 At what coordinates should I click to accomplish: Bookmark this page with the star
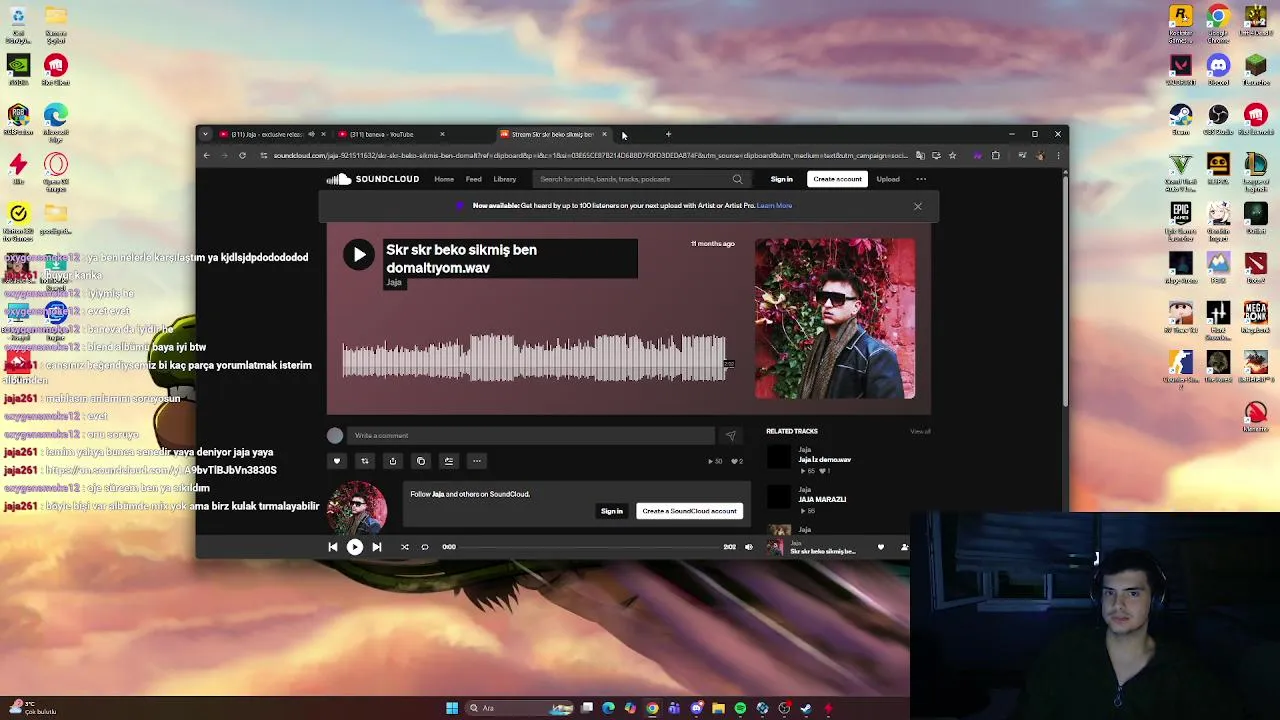[952, 156]
